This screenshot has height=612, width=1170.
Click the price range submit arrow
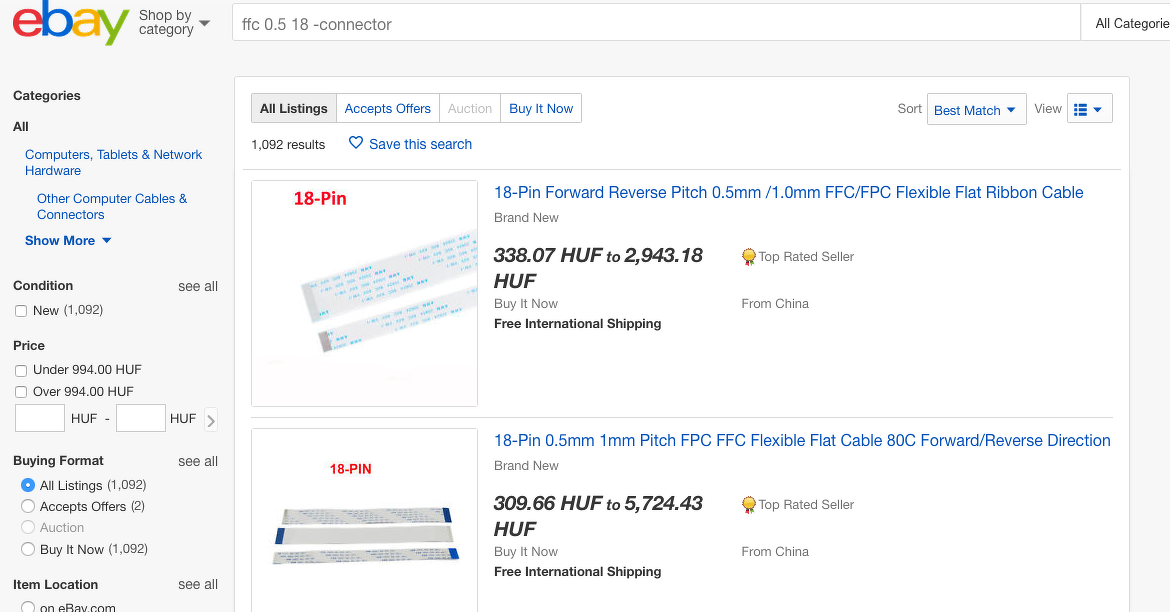[210, 420]
